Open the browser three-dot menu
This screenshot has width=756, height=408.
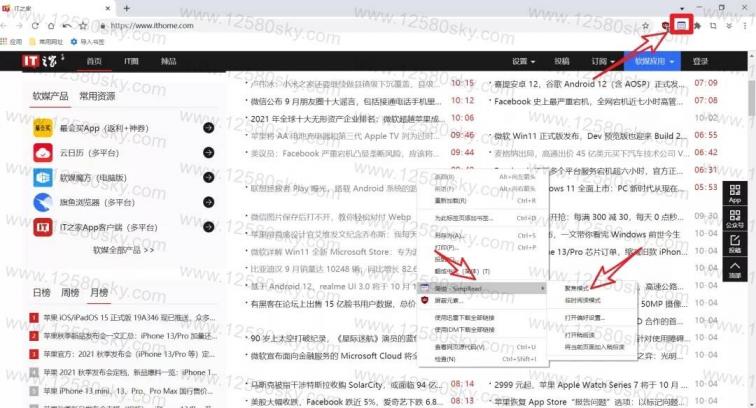click(745, 26)
